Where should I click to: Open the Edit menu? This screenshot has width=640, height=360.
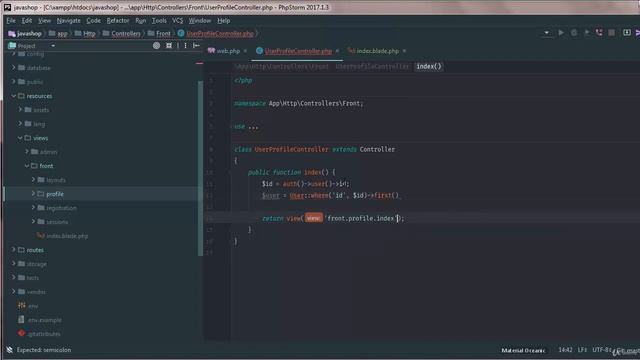click(x=27, y=20)
